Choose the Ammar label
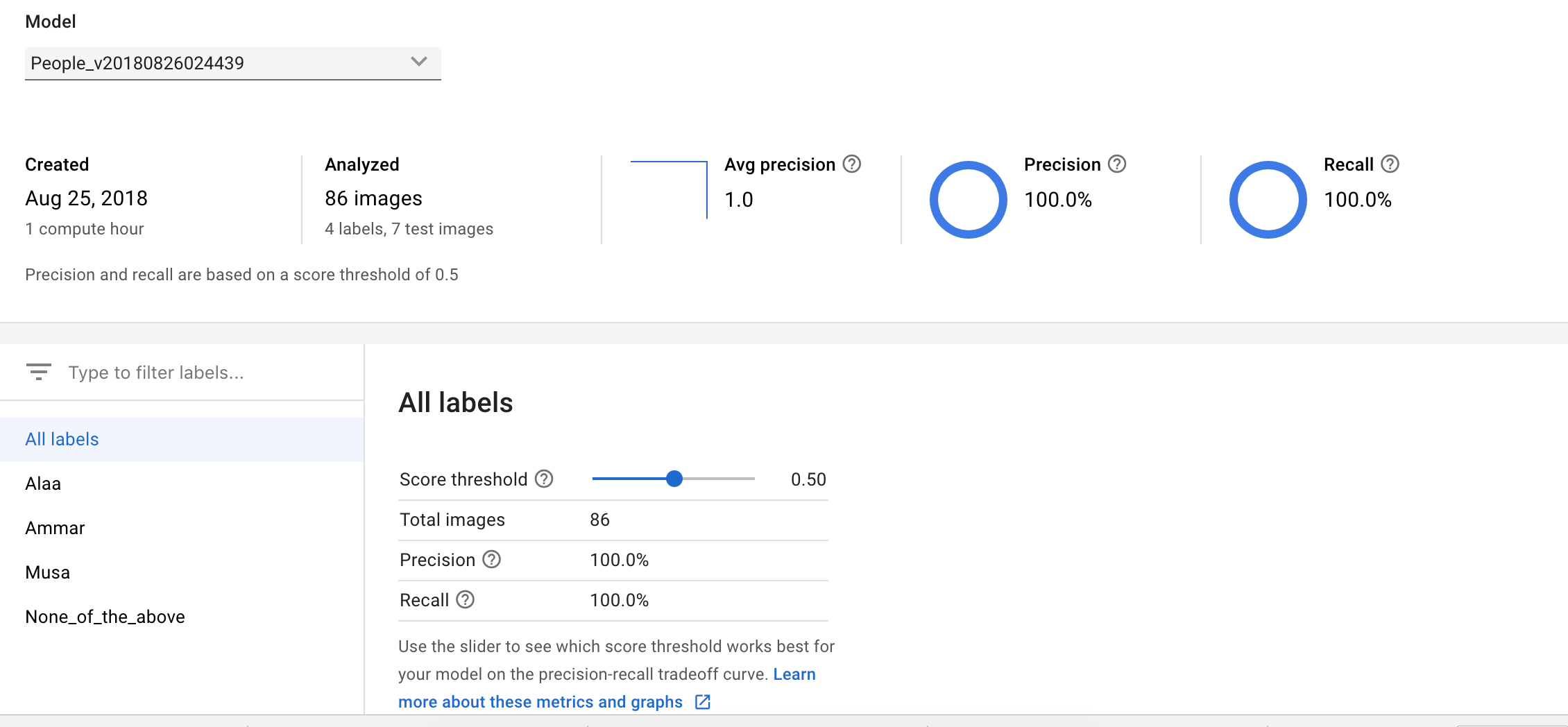 click(x=55, y=528)
